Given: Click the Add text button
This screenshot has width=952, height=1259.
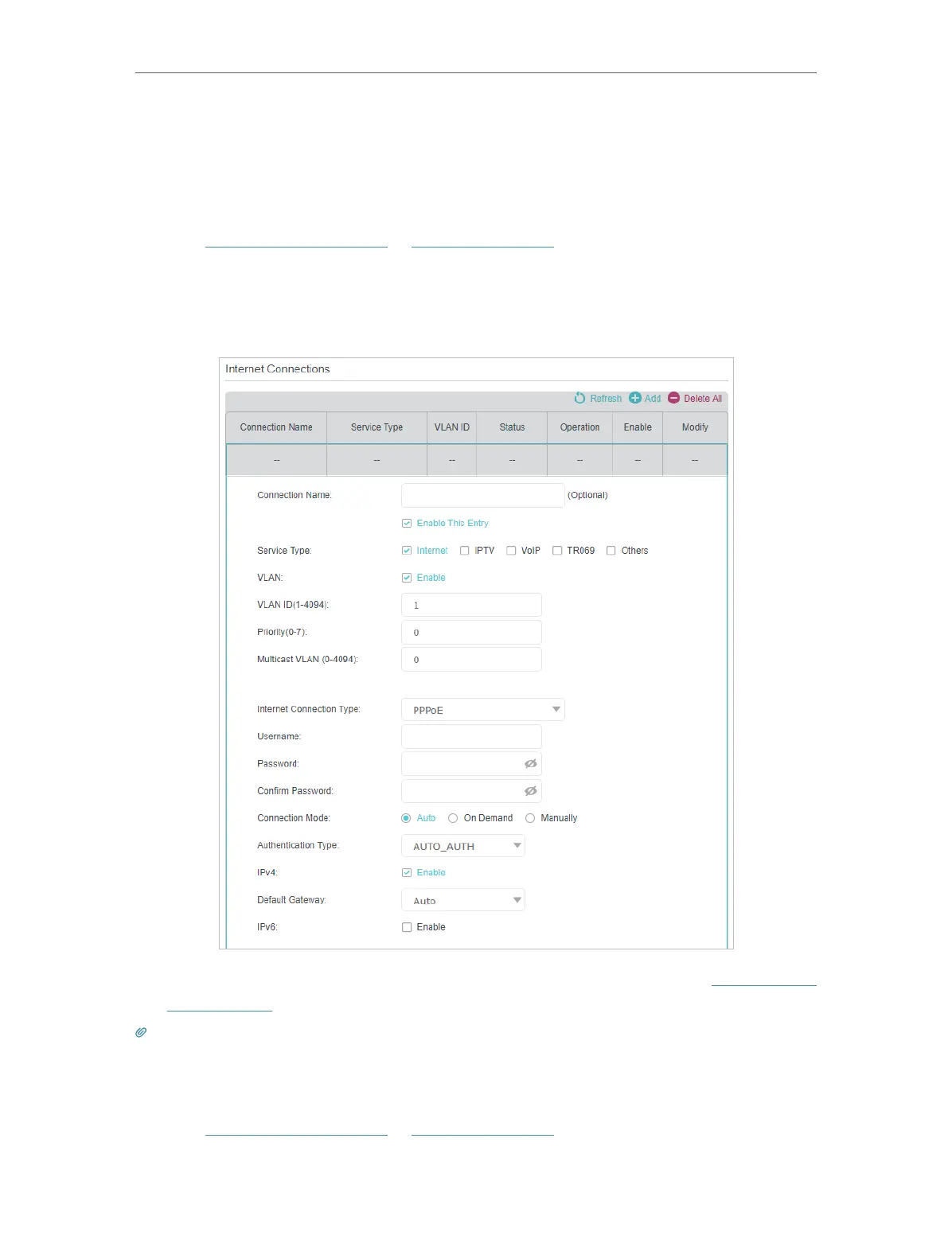Looking at the screenshot, I should [653, 399].
